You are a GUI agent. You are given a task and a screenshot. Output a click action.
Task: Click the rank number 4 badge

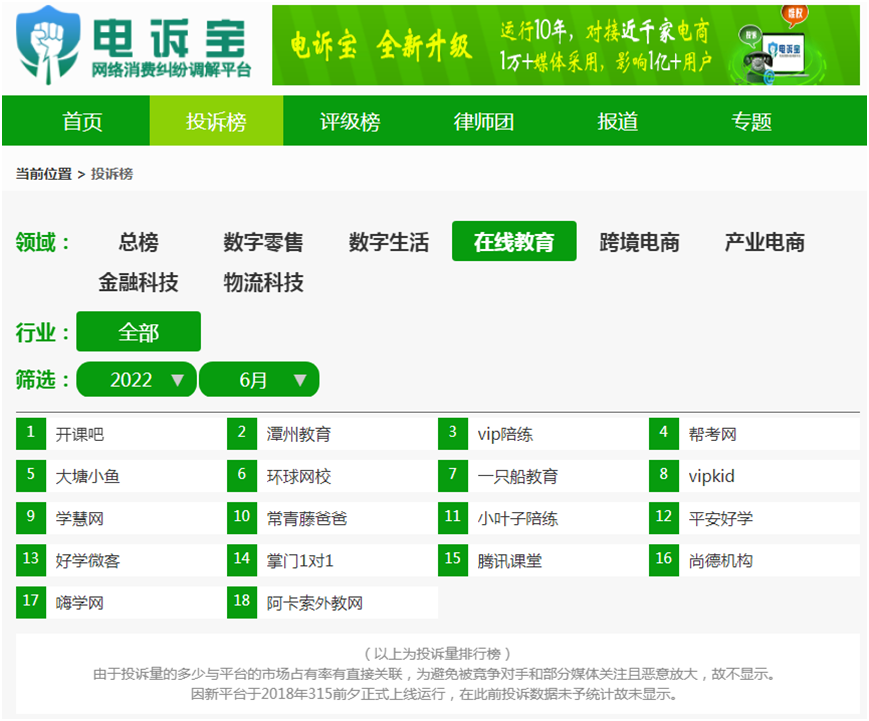664,433
